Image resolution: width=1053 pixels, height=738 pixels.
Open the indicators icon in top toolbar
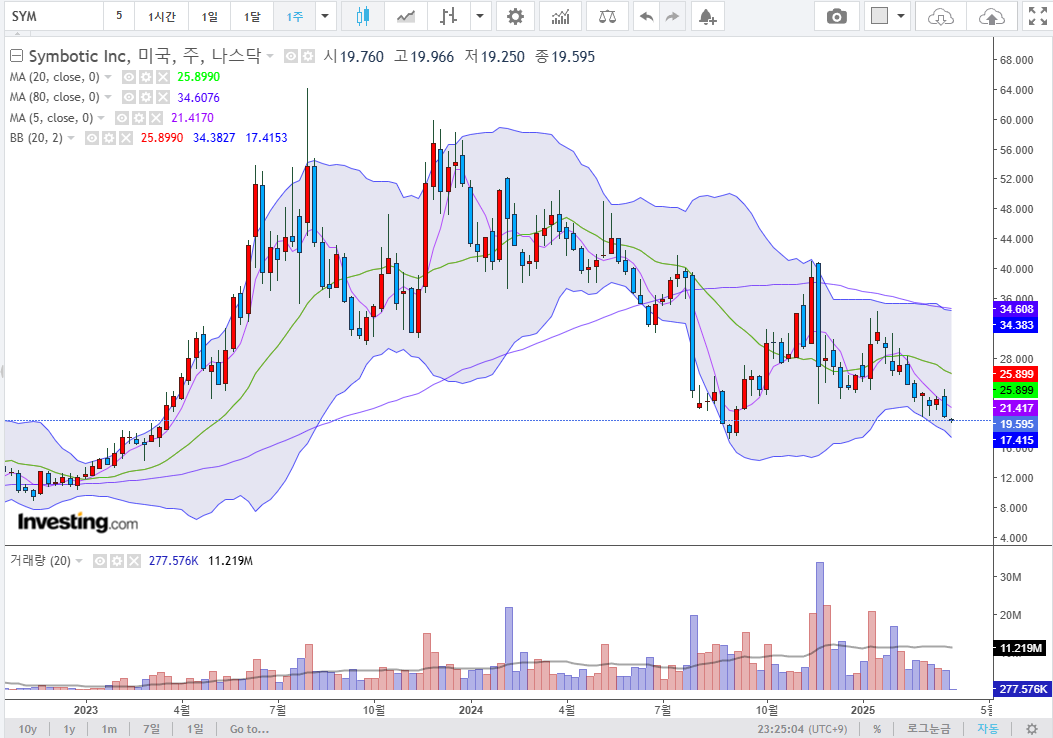click(561, 16)
